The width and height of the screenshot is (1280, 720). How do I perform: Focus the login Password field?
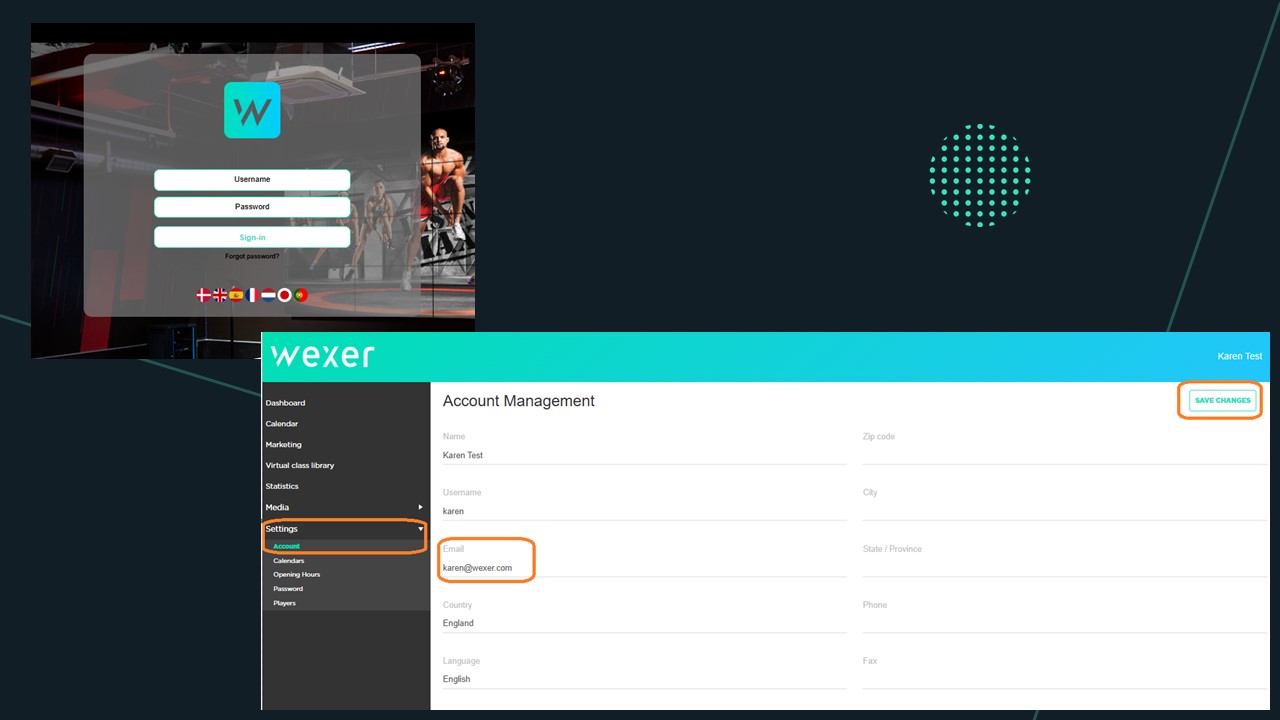[252, 207]
